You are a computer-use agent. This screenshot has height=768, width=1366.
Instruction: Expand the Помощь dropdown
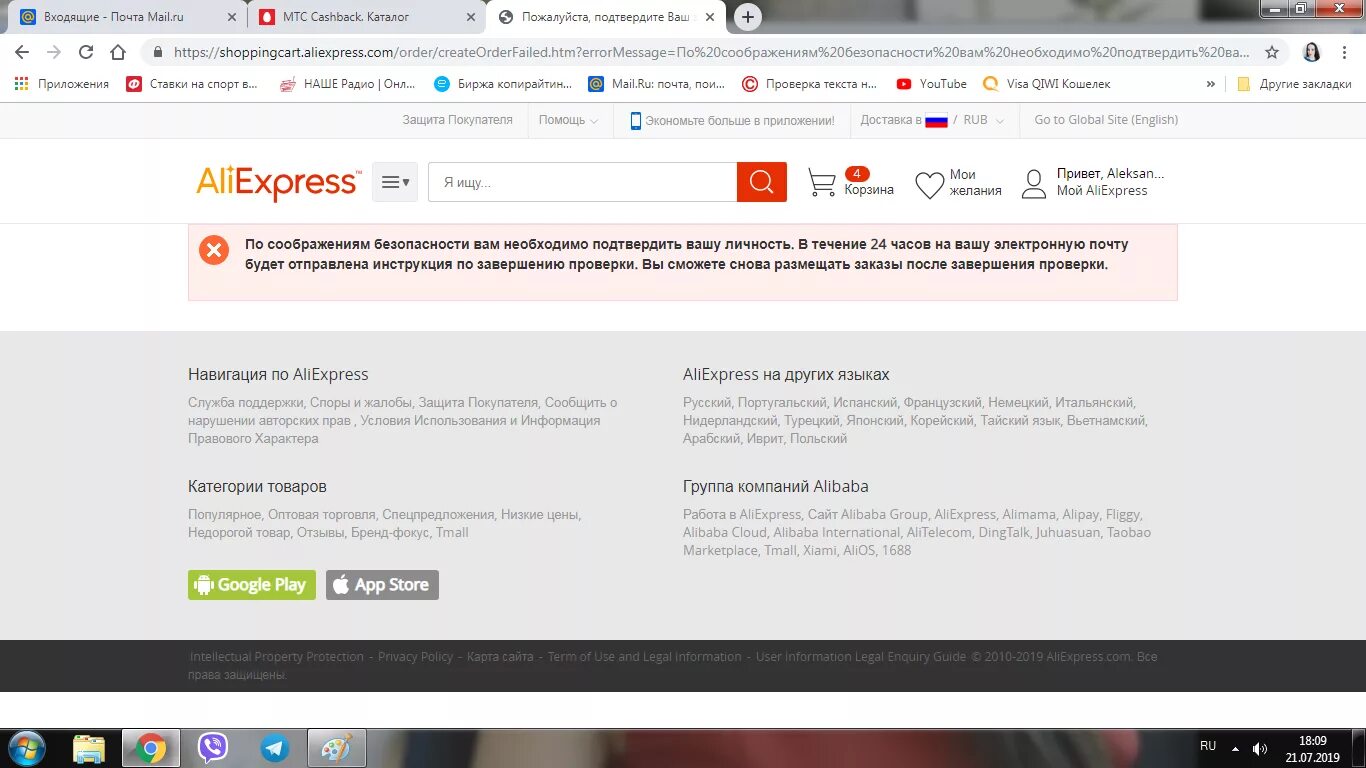click(569, 120)
